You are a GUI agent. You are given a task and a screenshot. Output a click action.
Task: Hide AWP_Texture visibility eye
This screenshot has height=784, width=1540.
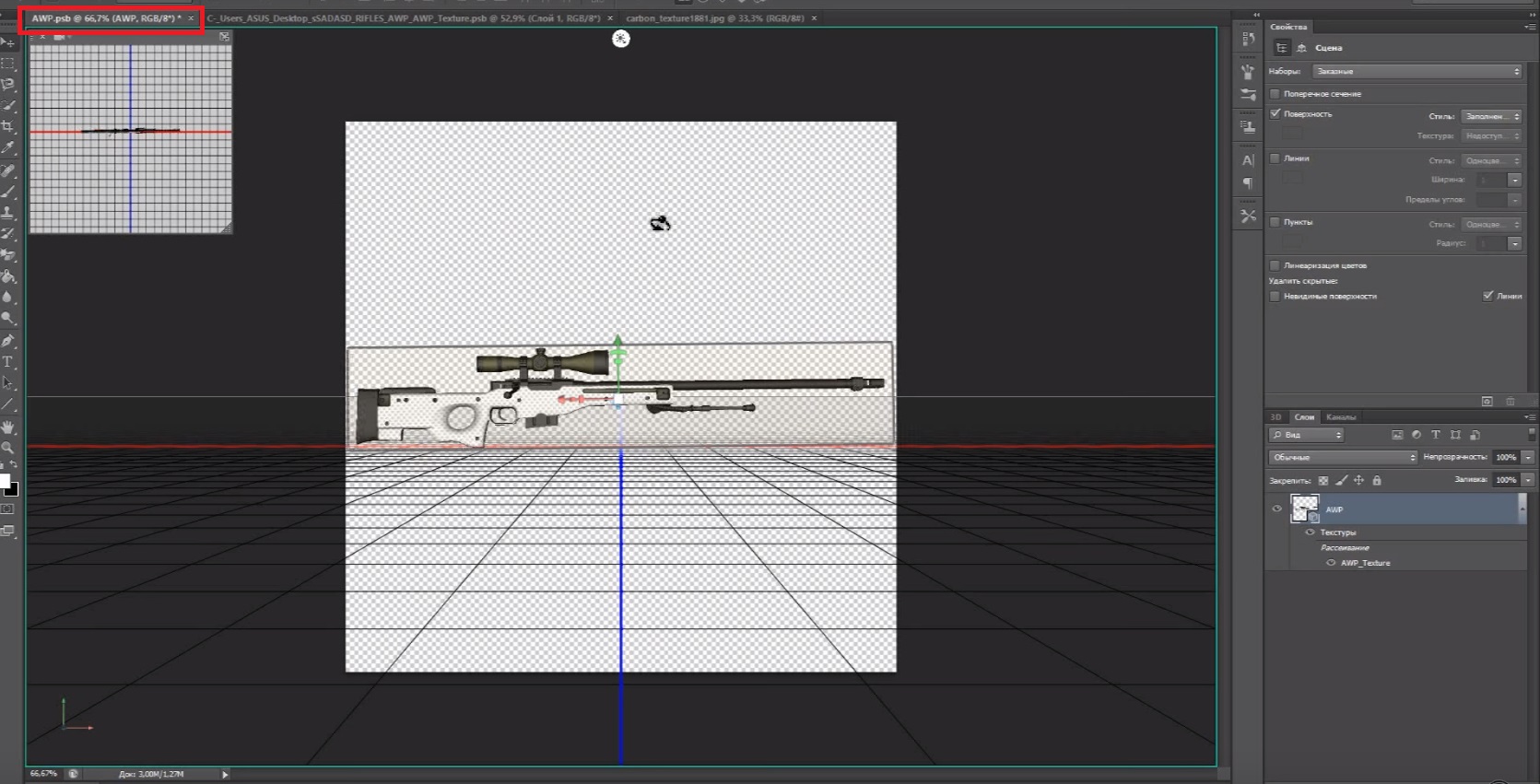point(1331,563)
